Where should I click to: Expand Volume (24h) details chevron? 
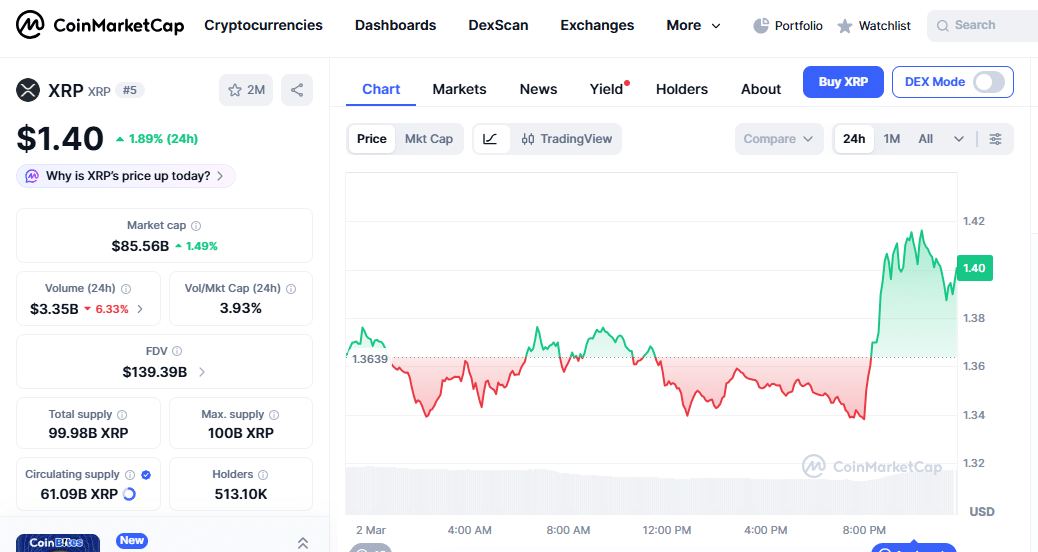click(140, 309)
